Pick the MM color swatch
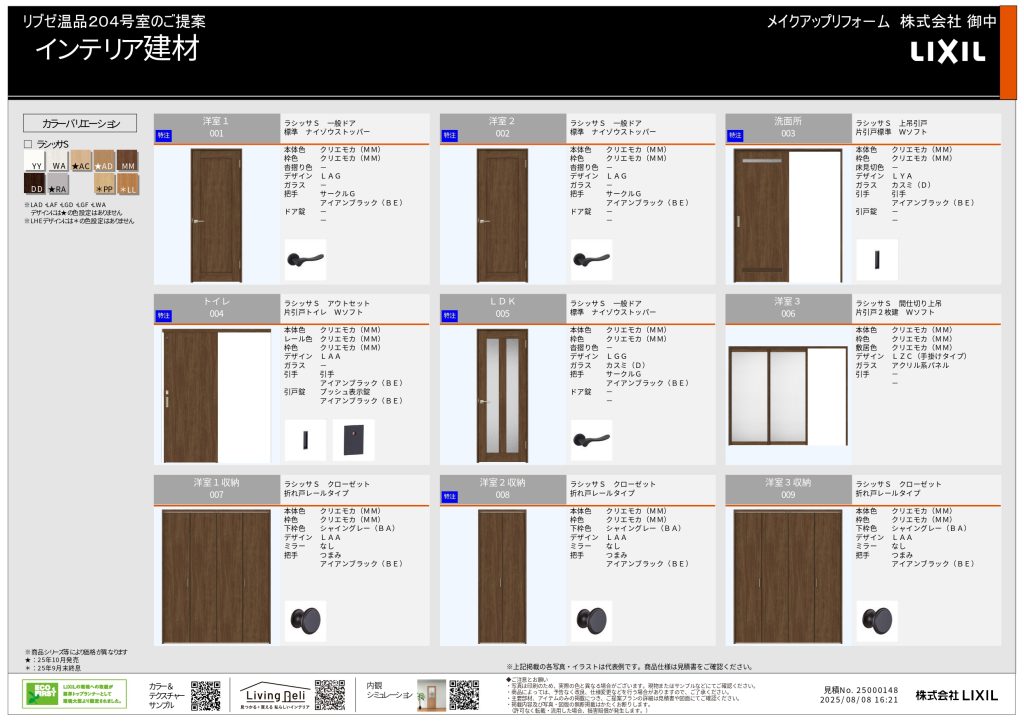 point(127,161)
